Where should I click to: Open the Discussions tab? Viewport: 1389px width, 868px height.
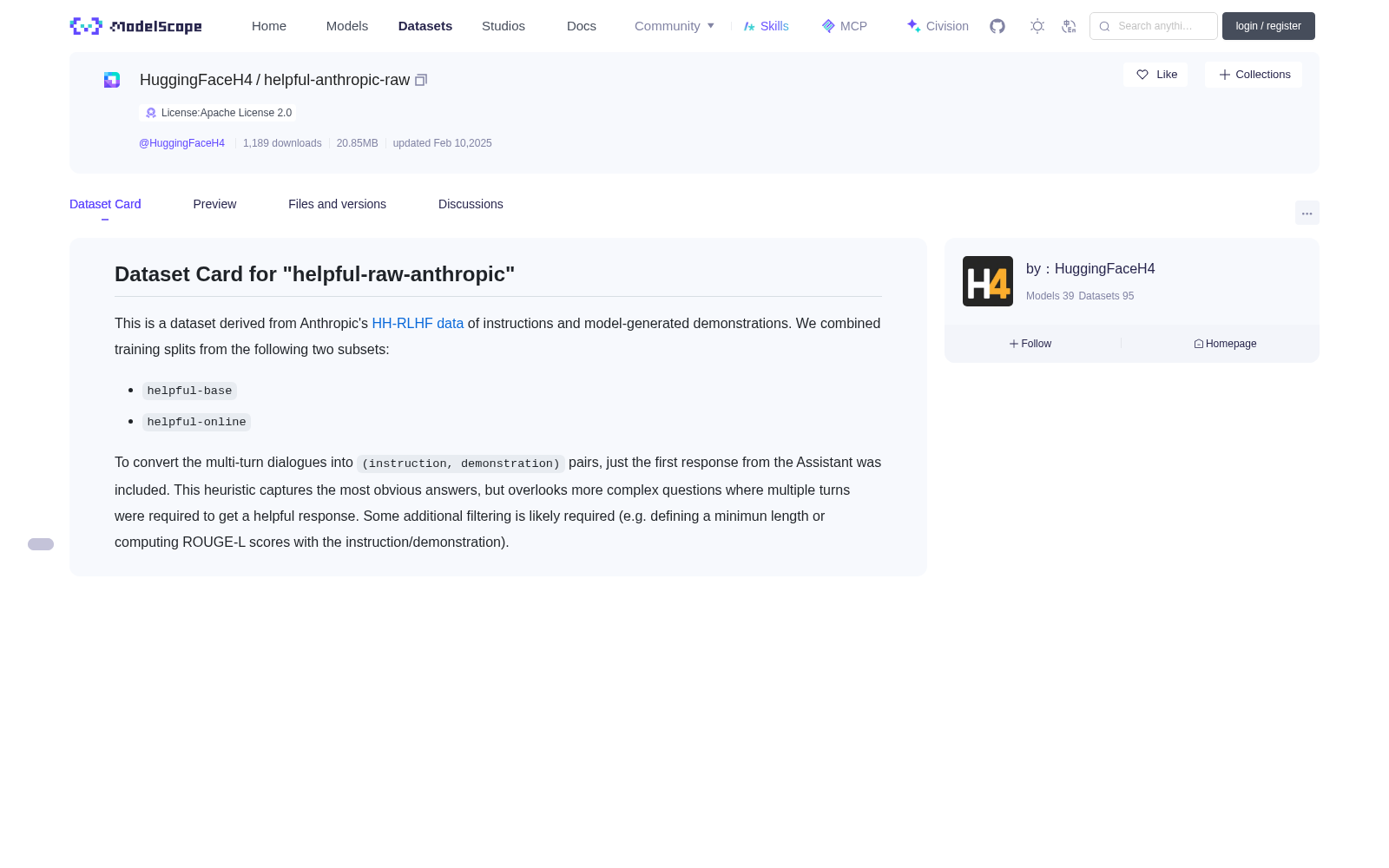coord(471,204)
